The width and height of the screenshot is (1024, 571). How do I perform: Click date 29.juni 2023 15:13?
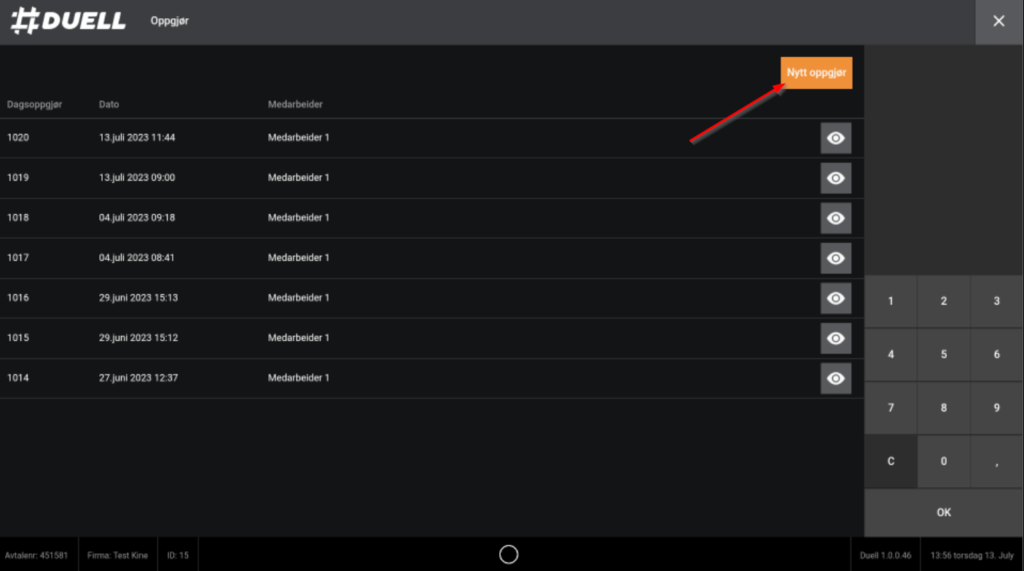coord(138,298)
